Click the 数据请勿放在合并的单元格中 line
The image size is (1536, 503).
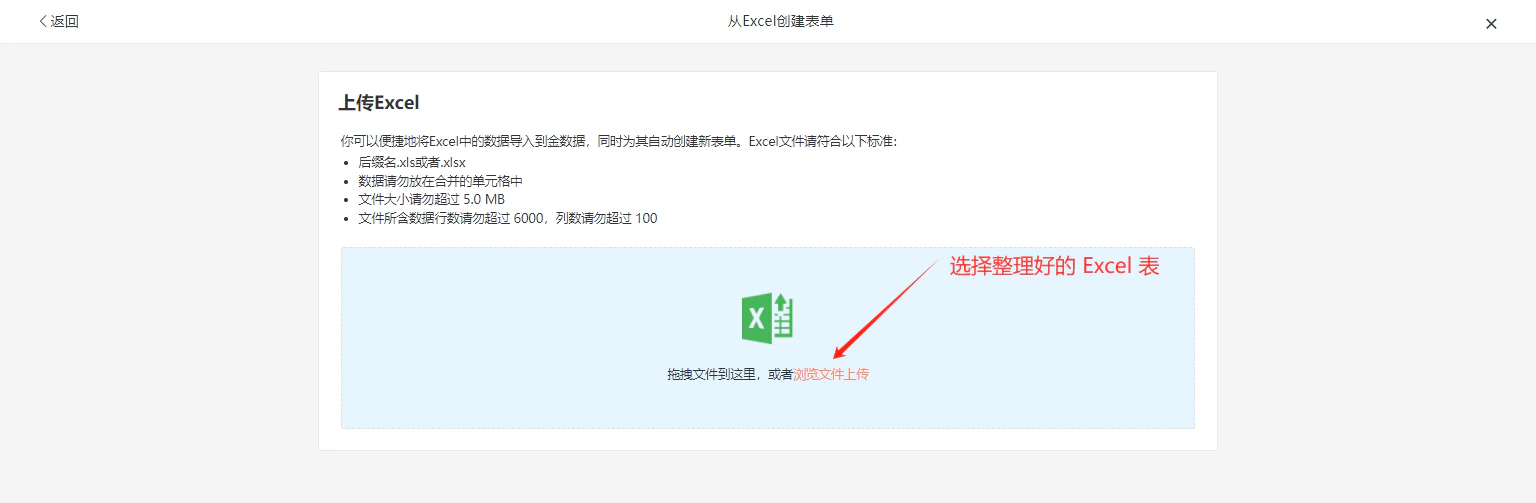click(440, 180)
